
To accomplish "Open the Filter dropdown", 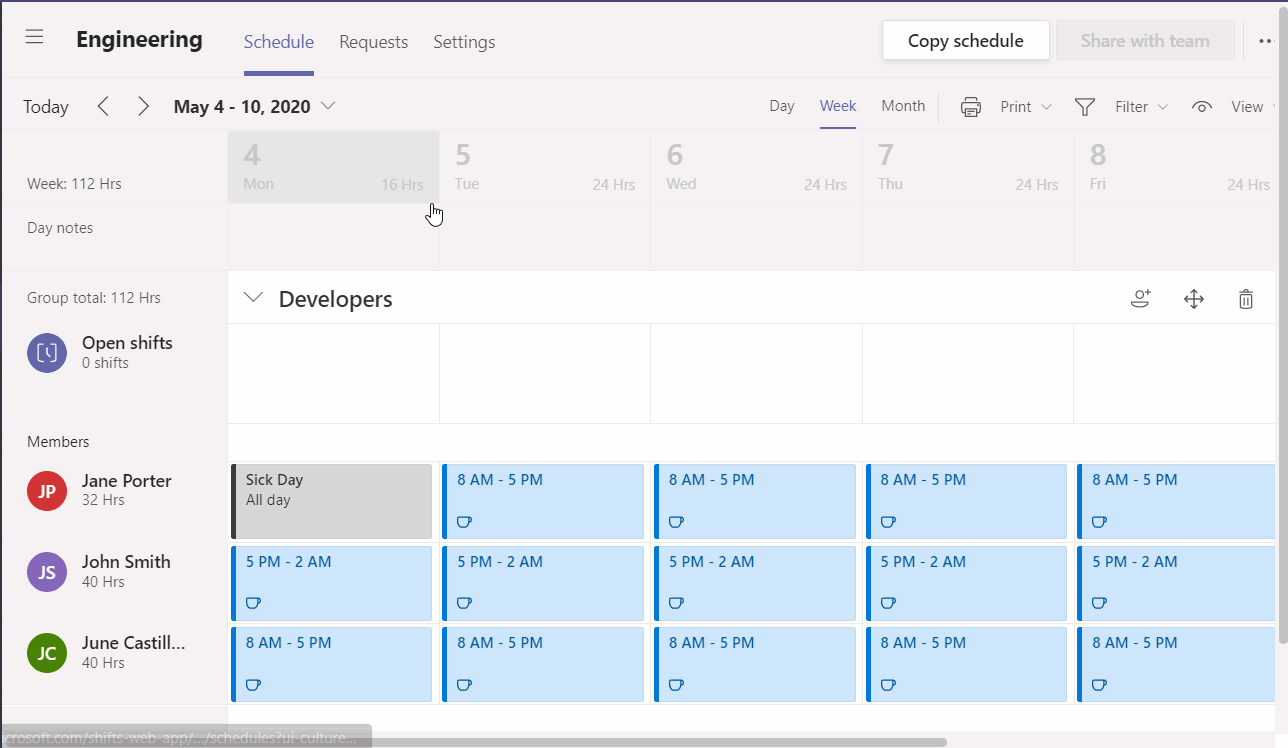I will tap(1142, 107).
